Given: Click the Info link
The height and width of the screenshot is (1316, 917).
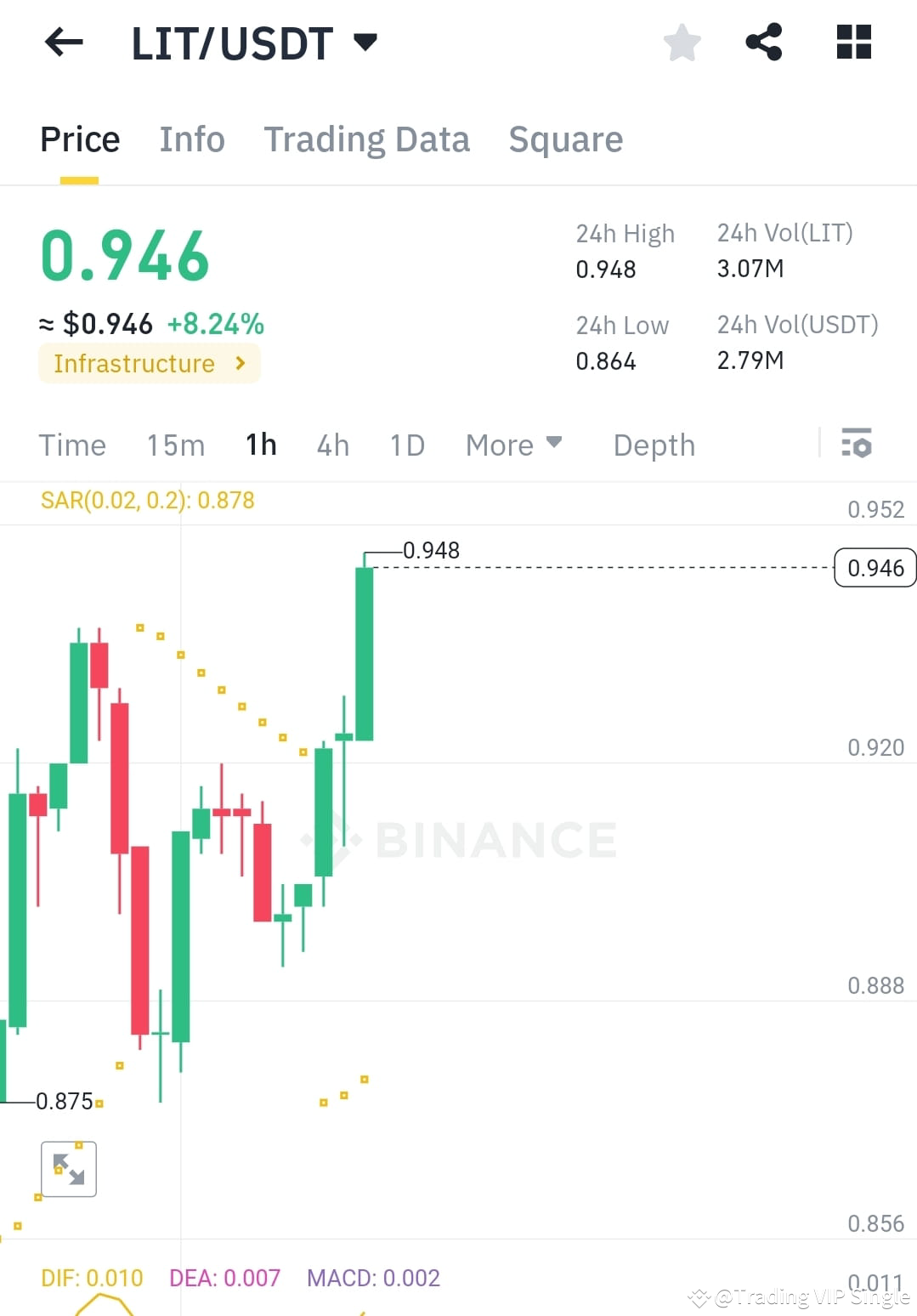Looking at the screenshot, I should point(191,139).
